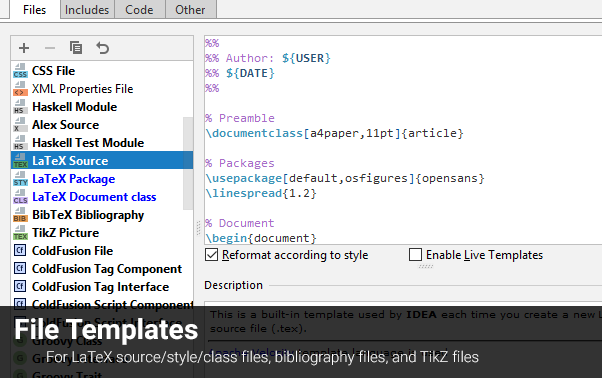Switch to the Includes tab
The height and width of the screenshot is (378, 602).
(87, 9)
